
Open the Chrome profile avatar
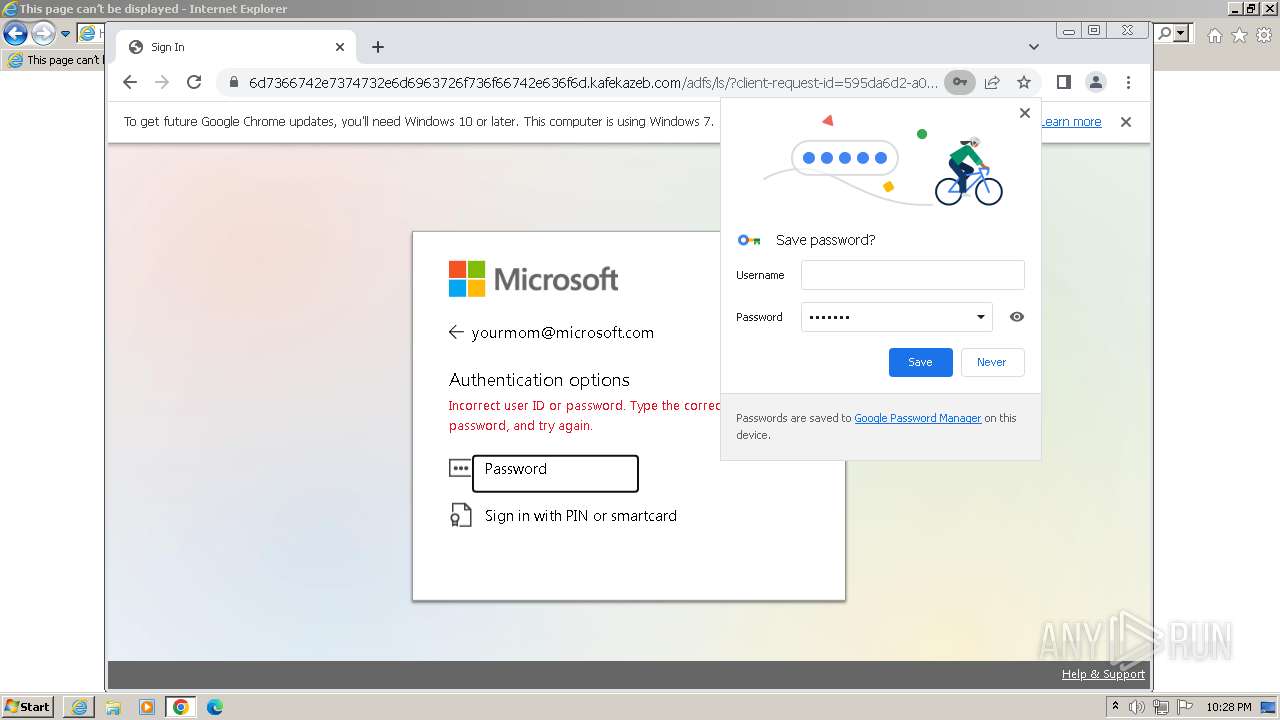tap(1096, 82)
